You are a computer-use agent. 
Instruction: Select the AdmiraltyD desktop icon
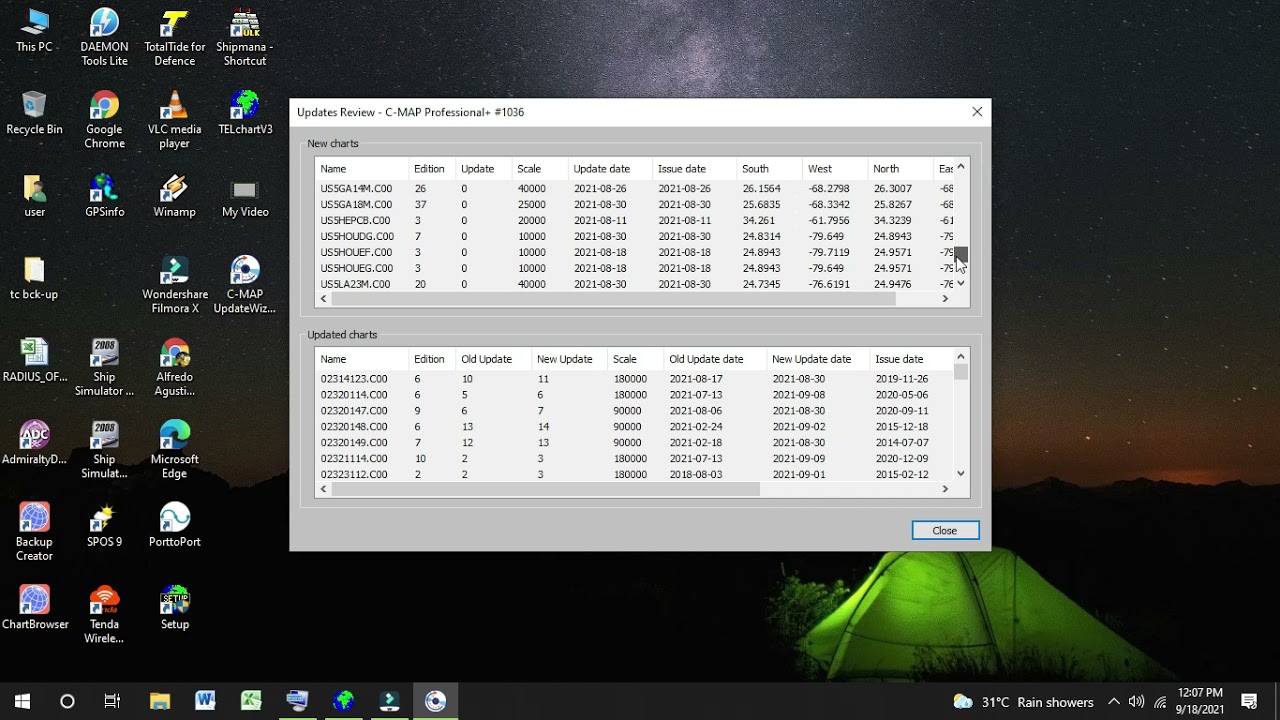(34, 444)
